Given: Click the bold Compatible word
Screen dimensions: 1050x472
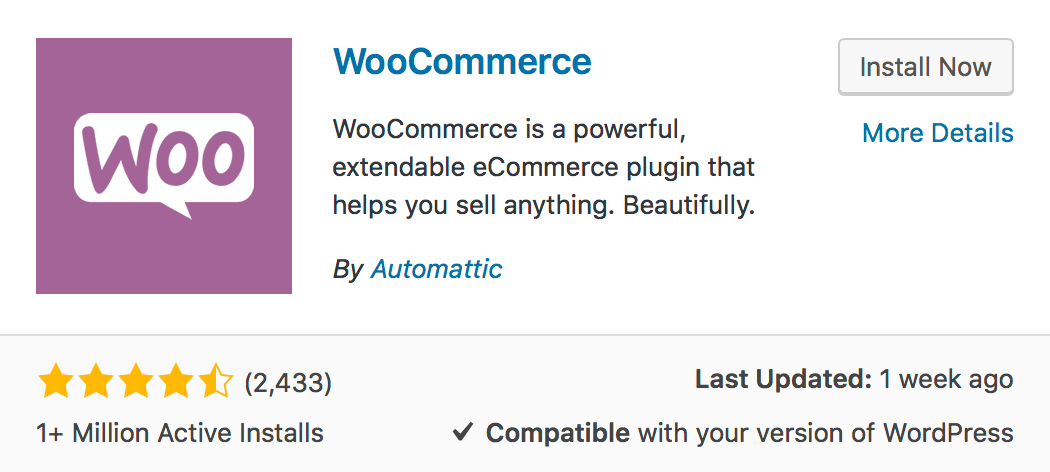Looking at the screenshot, I should [x=557, y=433].
